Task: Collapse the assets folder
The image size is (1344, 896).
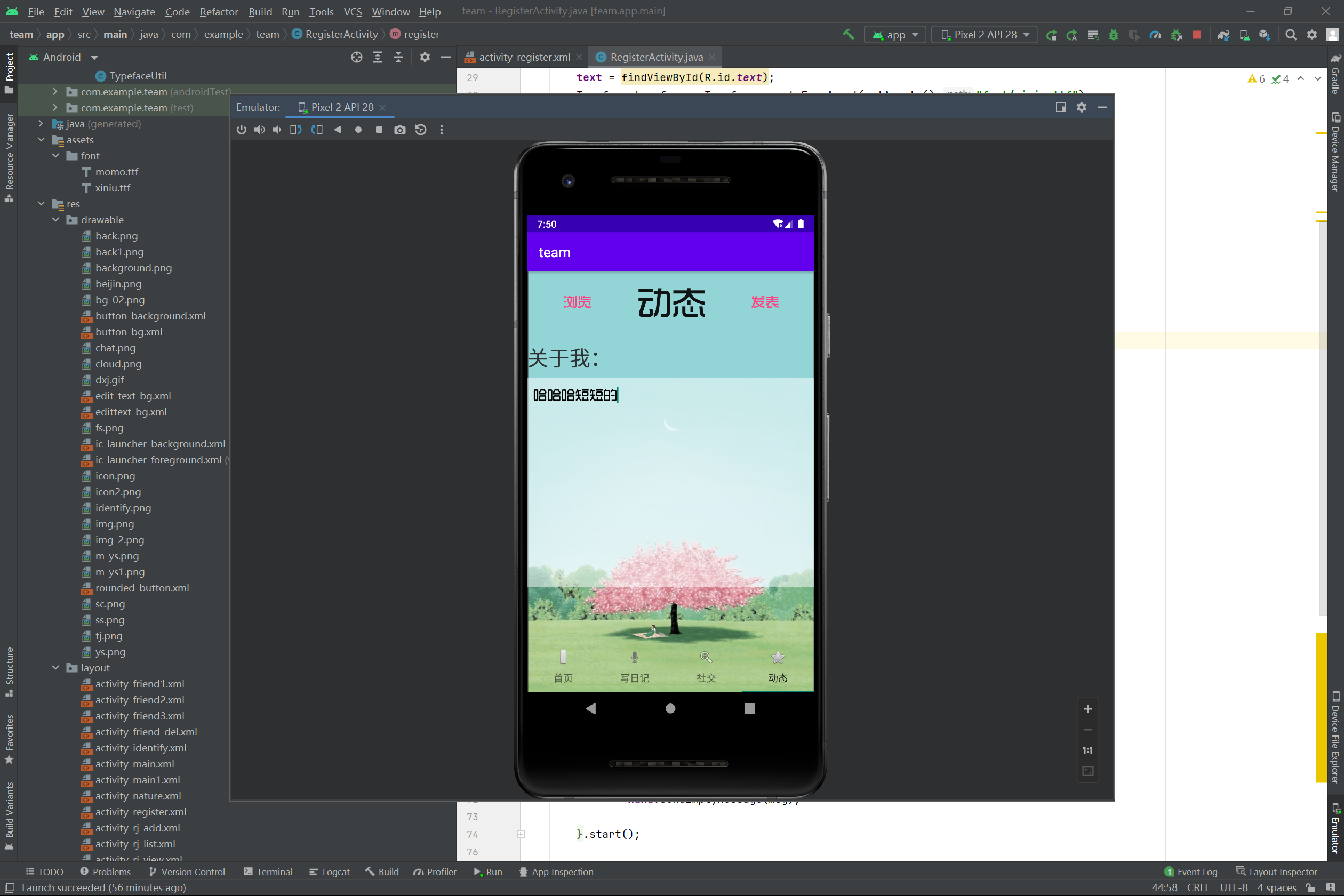Action: [41, 139]
